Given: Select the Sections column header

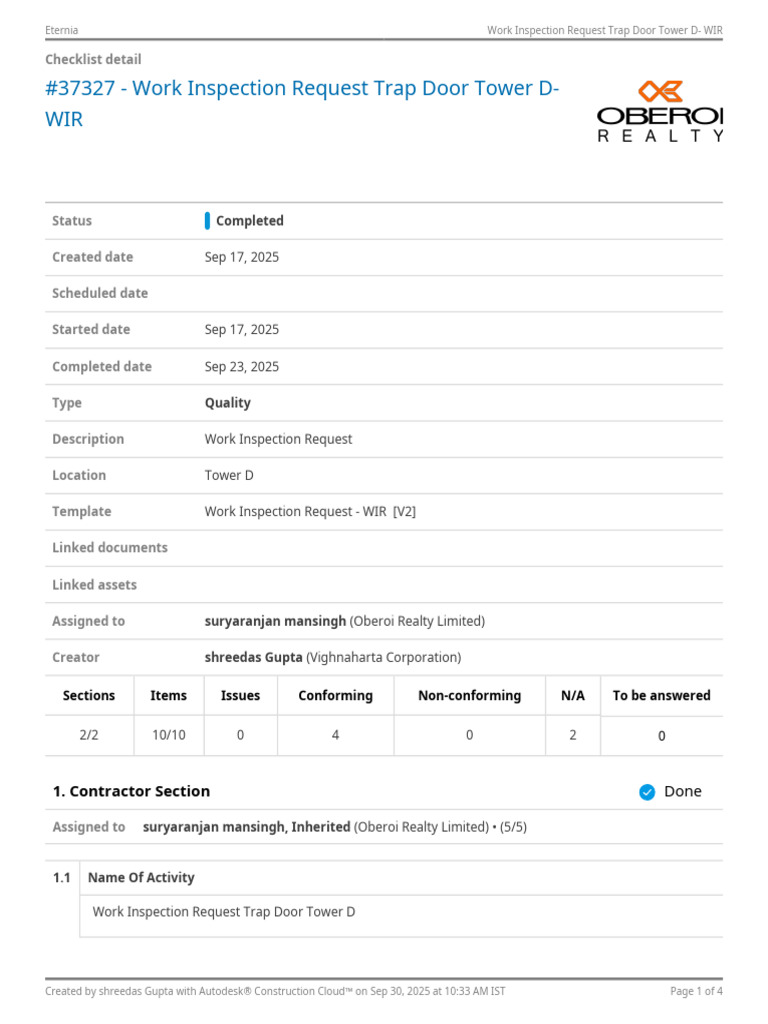Looking at the screenshot, I should [x=89, y=696].
